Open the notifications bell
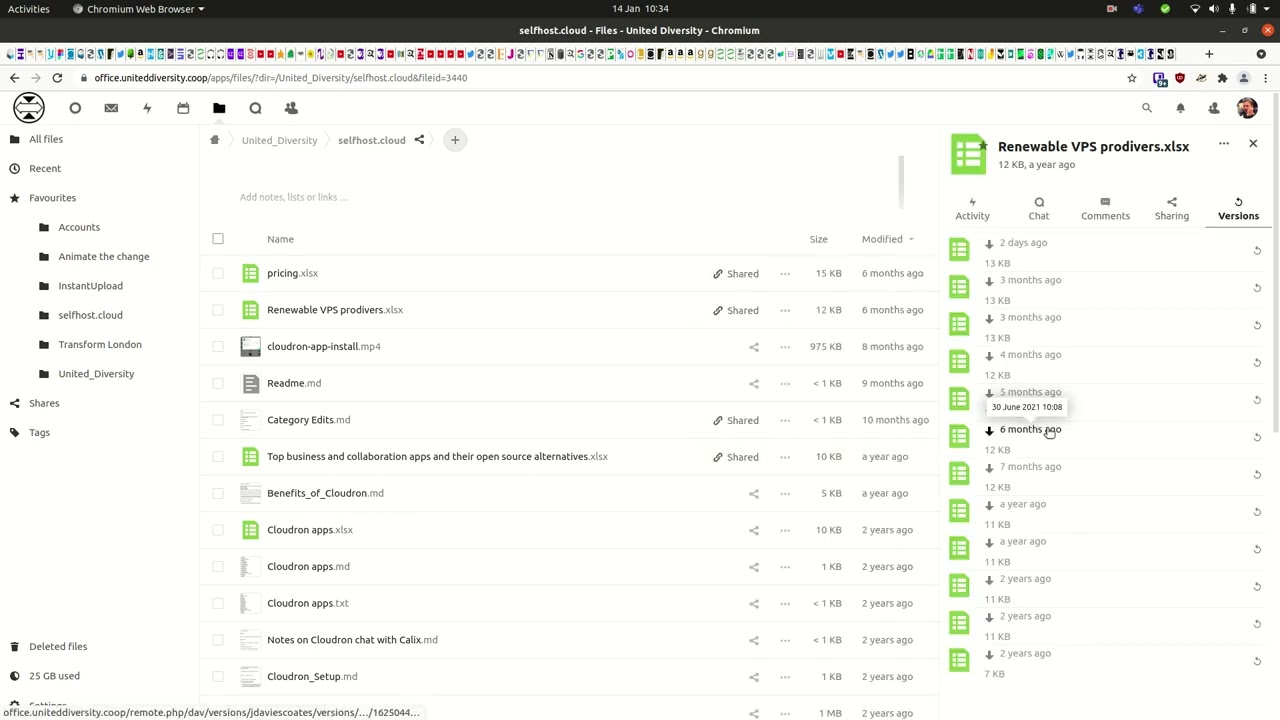Image resolution: width=1280 pixels, height=720 pixels. tap(1180, 108)
